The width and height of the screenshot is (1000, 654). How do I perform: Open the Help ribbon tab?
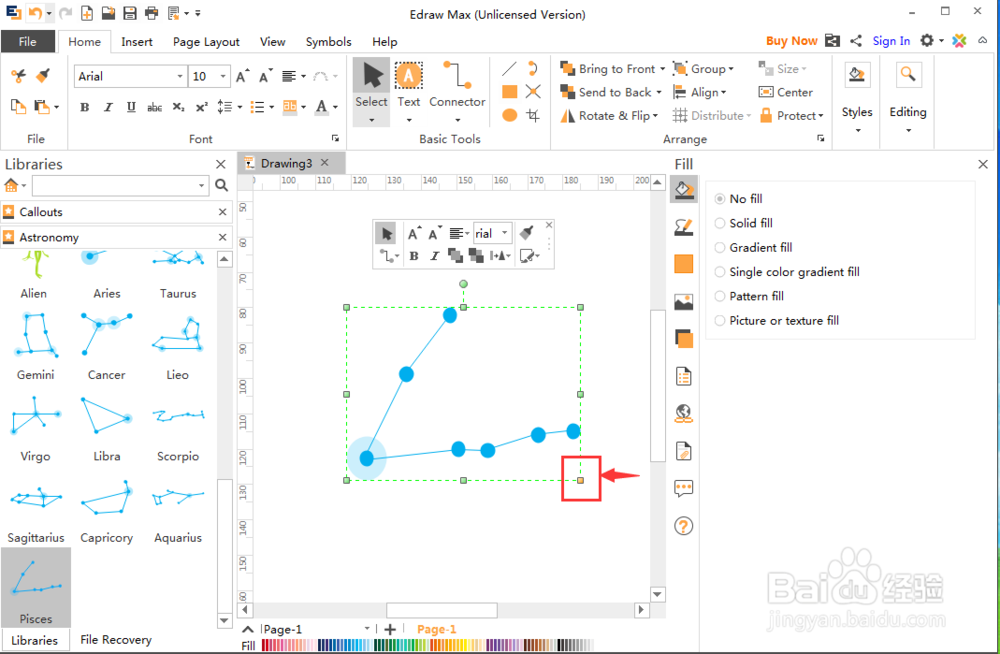(385, 41)
